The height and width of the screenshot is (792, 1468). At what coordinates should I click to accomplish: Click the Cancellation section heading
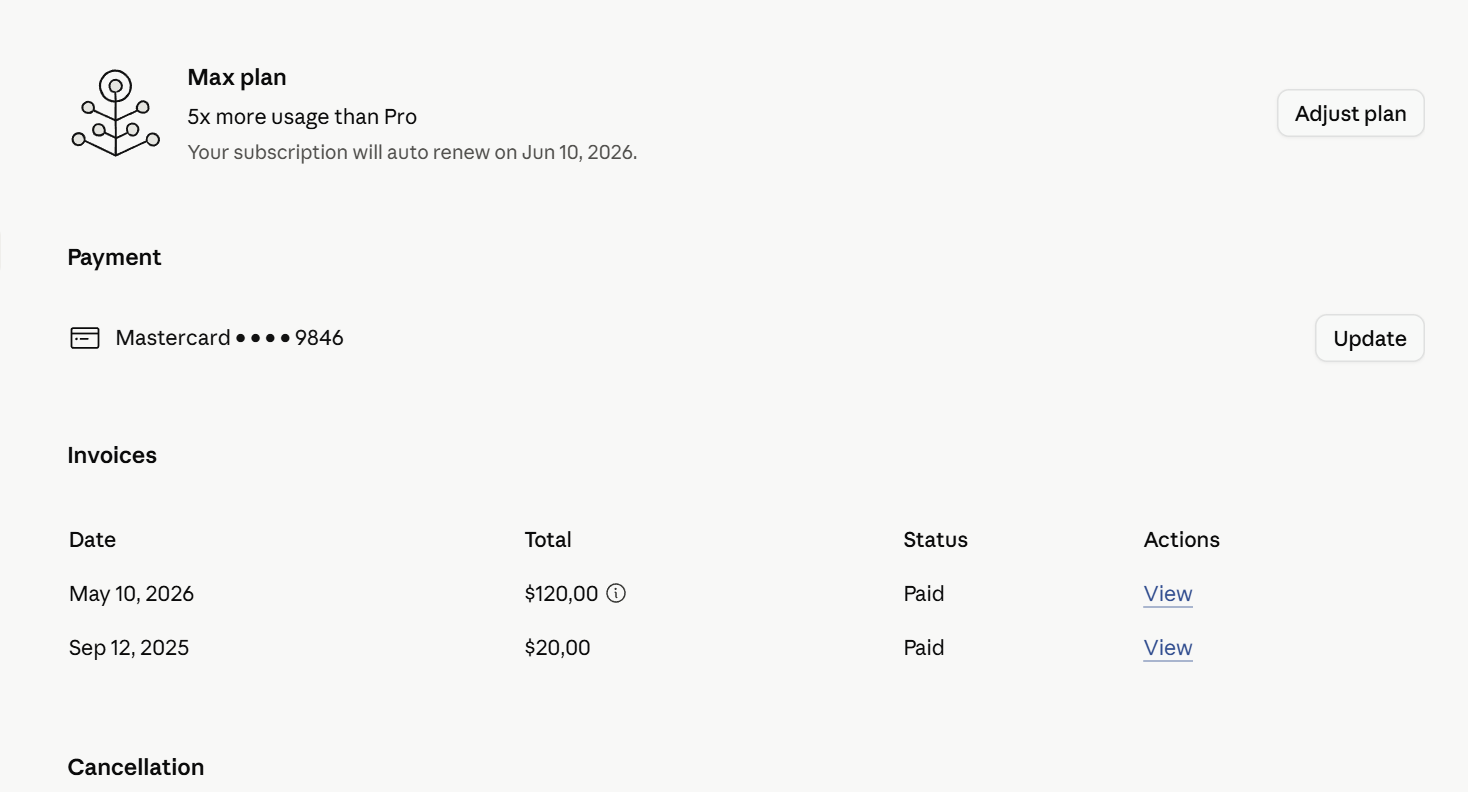(136, 767)
